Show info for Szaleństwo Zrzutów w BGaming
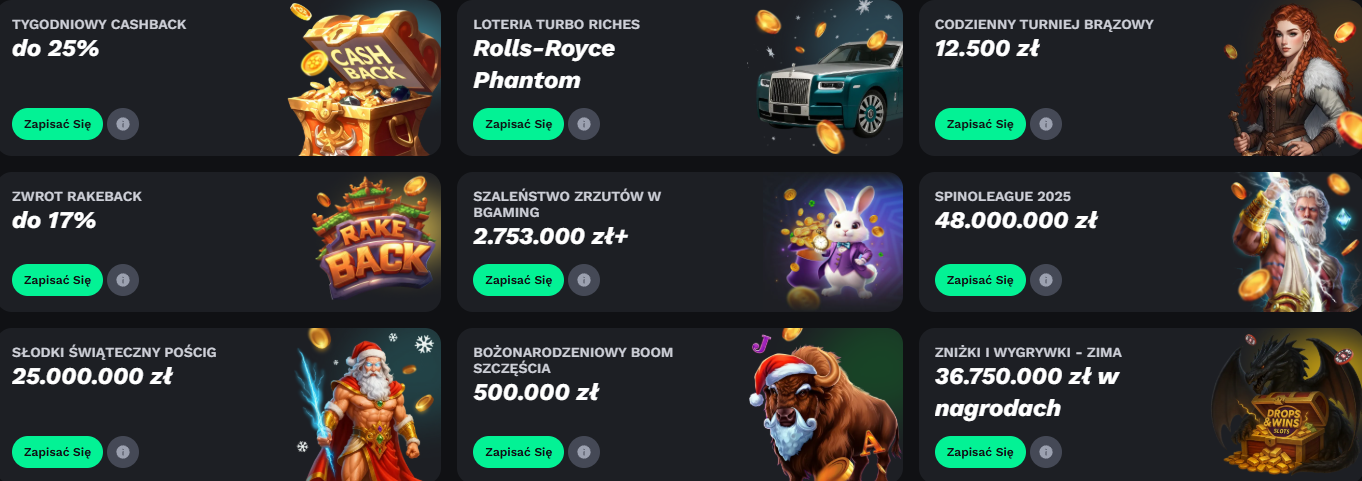The image size is (1362, 481). coord(584,280)
